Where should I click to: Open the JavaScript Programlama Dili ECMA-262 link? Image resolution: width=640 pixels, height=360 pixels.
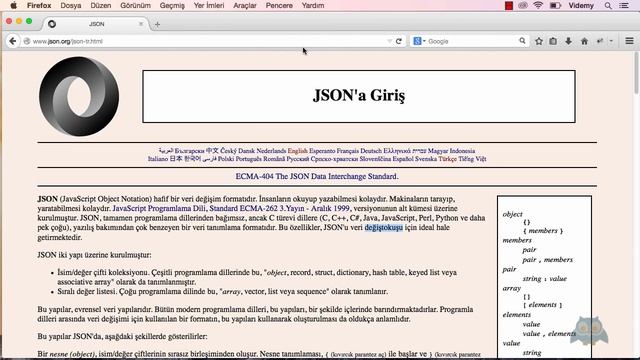pyautogui.click(x=231, y=208)
